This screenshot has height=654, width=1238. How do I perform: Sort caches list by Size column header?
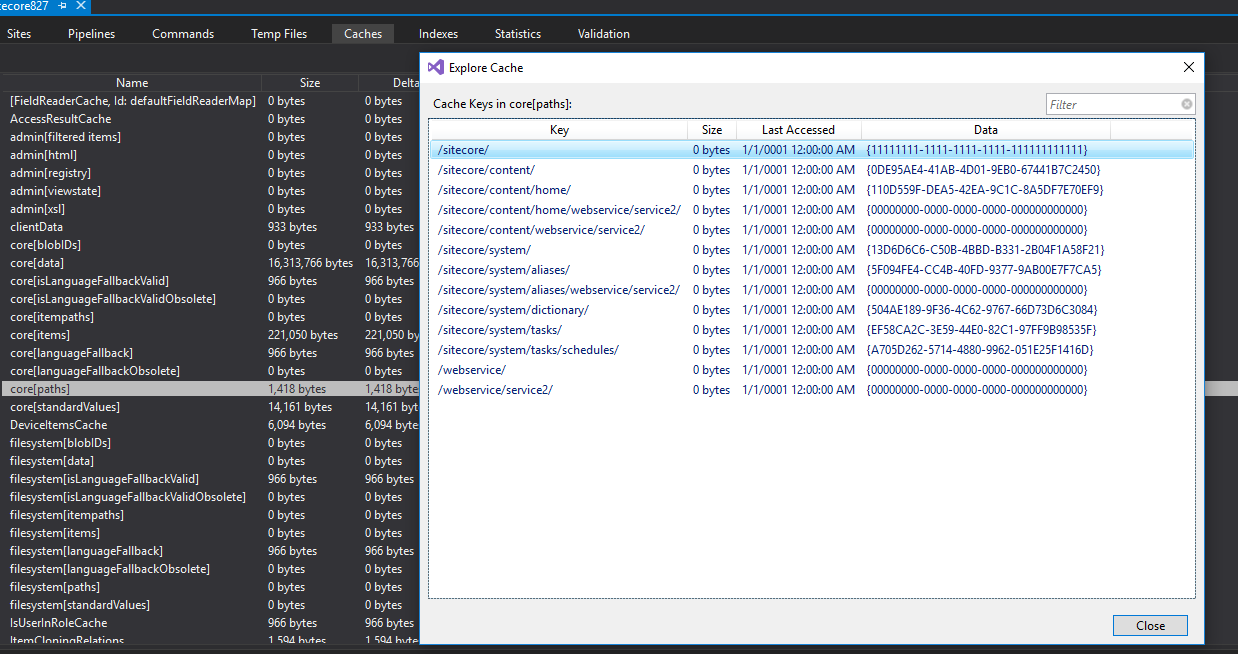point(310,83)
